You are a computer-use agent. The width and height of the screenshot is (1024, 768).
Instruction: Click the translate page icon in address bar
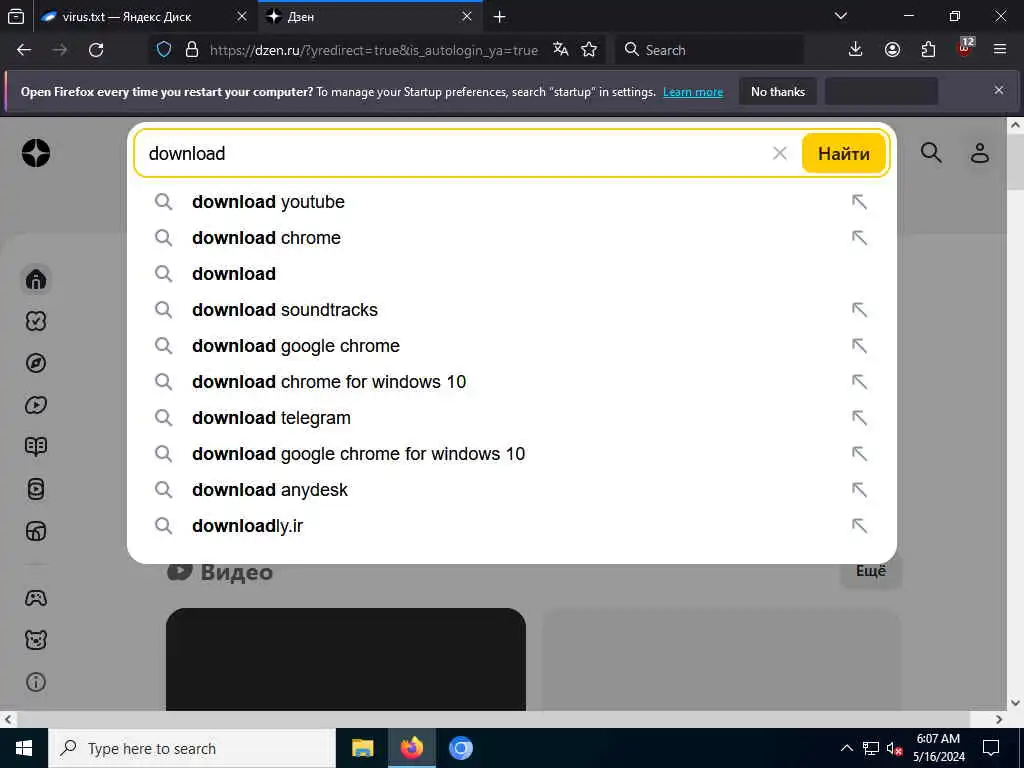(560, 50)
